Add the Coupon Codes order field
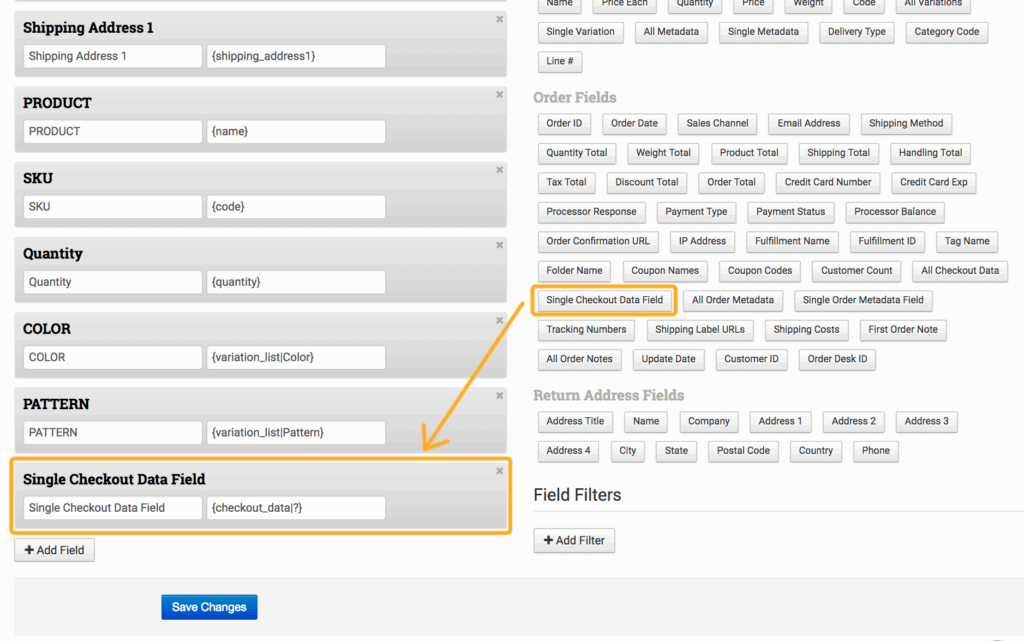Screen dimensions: 1024x641 click(759, 270)
